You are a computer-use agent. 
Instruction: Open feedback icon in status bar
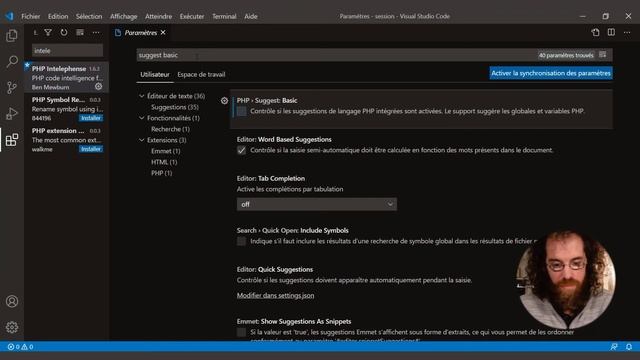(x=614, y=347)
